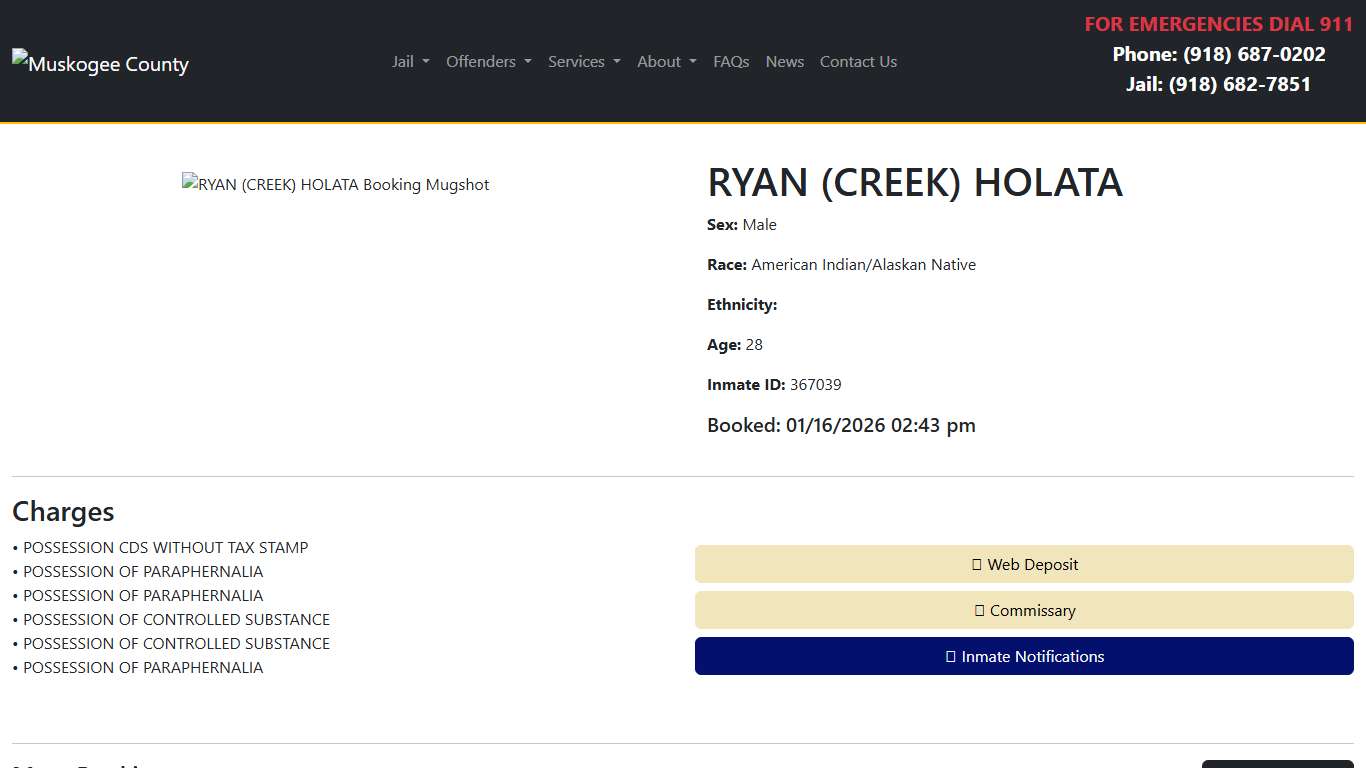Call the Jail number (918) 682-7851

coord(1240,84)
